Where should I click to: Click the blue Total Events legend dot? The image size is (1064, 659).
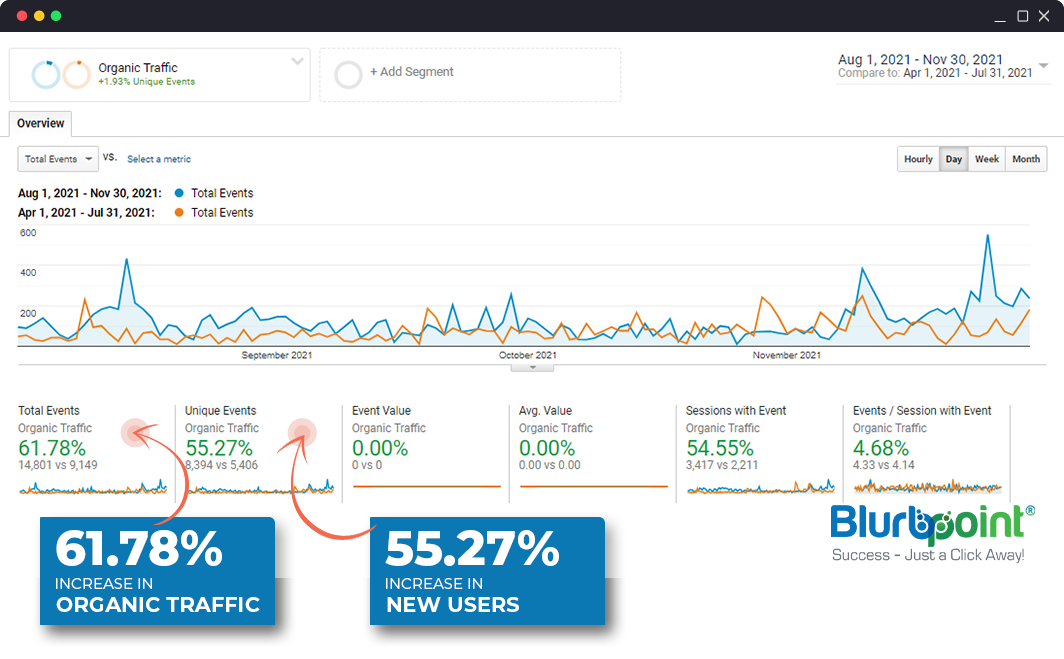(179, 193)
